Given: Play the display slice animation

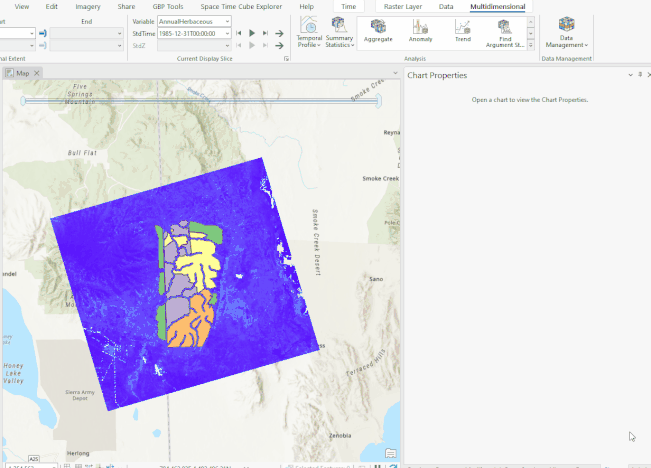Looking at the screenshot, I should point(252,33).
